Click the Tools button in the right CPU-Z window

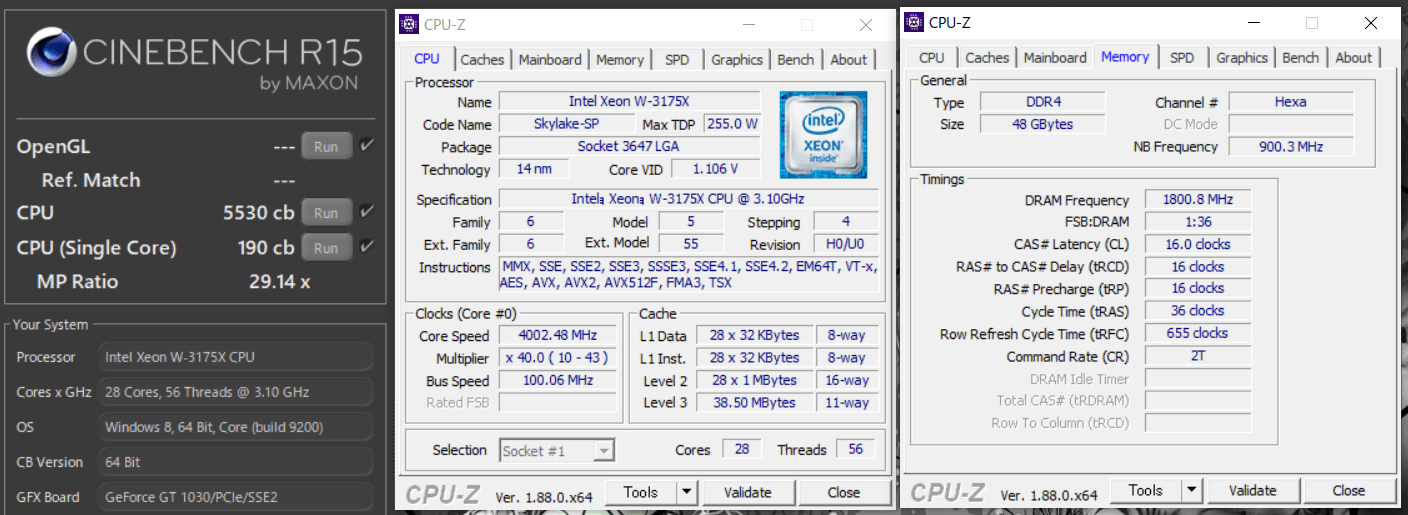(1145, 490)
